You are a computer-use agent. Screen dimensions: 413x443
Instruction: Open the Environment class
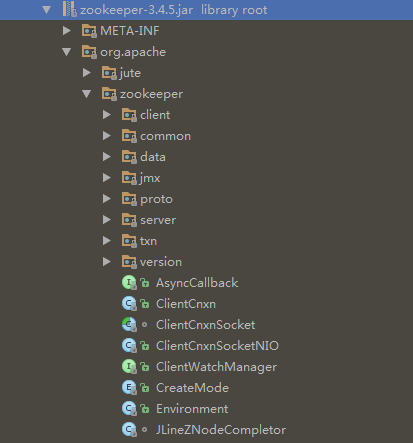192,409
